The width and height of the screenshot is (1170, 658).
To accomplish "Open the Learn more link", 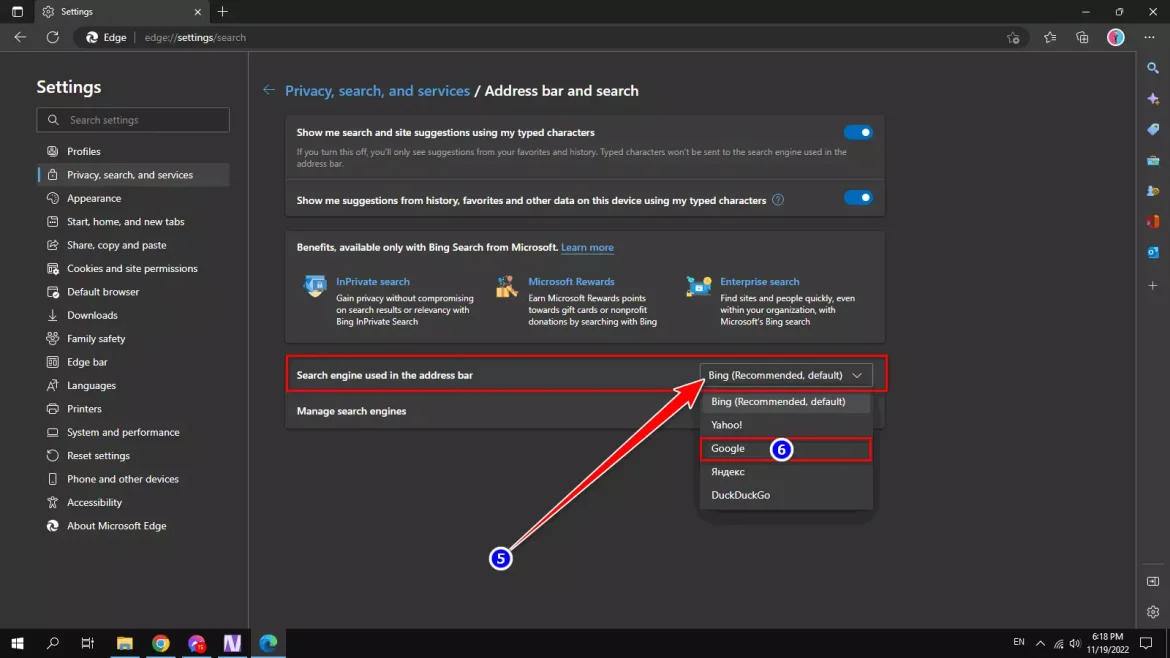I will coord(587,248).
